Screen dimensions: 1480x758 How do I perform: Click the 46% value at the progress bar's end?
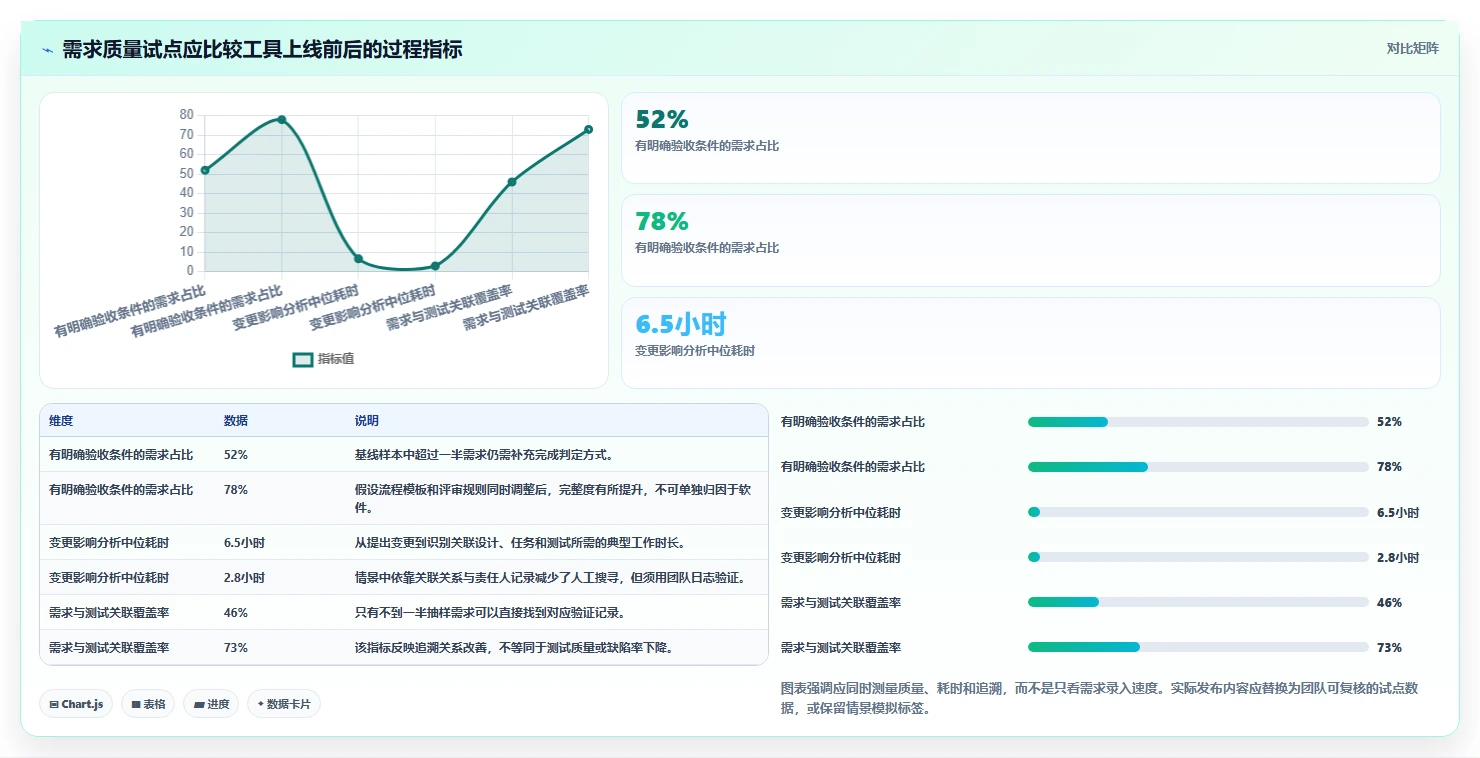[x=1389, y=603]
